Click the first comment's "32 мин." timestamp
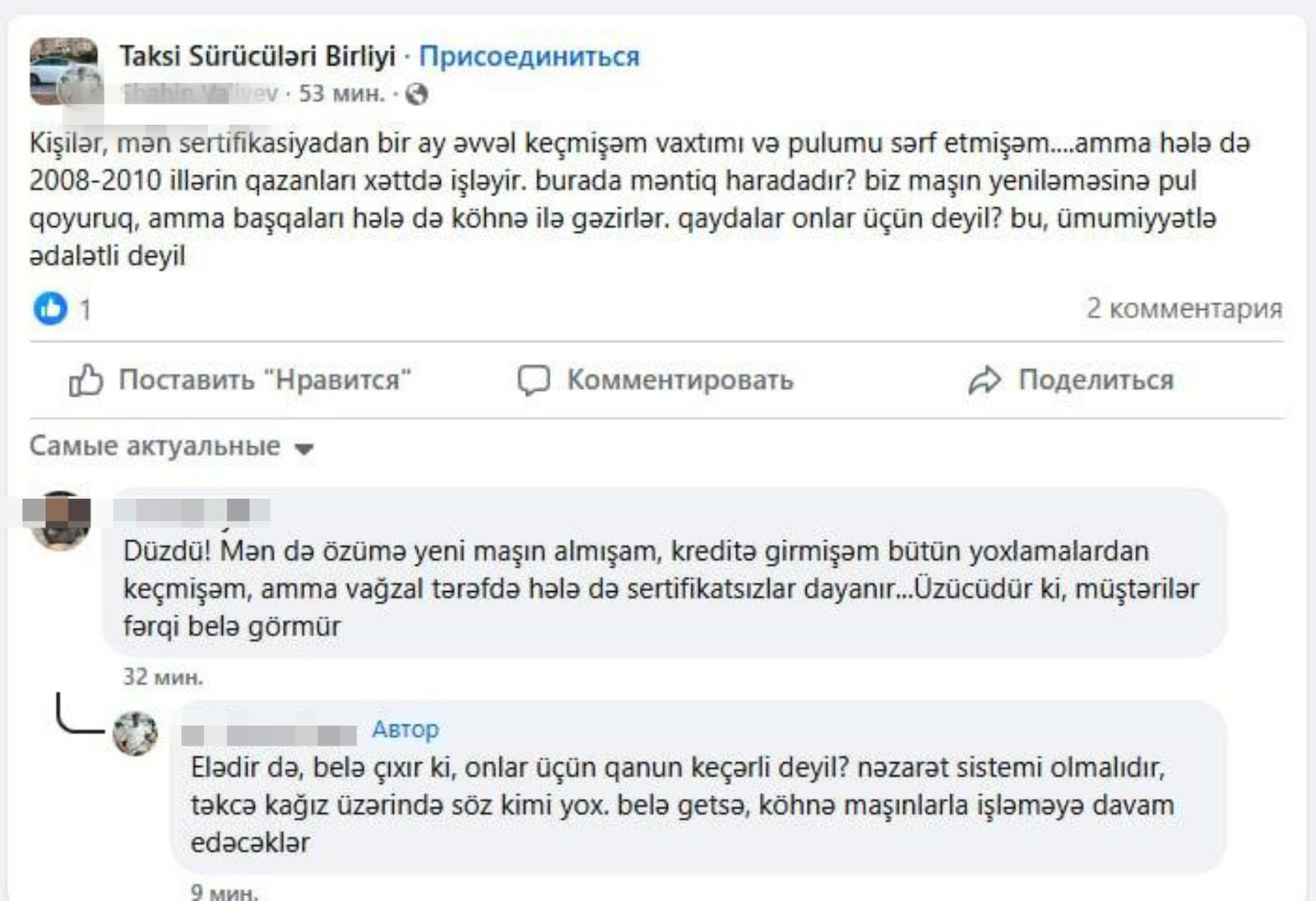This screenshot has height=901, width=1316. [x=163, y=677]
